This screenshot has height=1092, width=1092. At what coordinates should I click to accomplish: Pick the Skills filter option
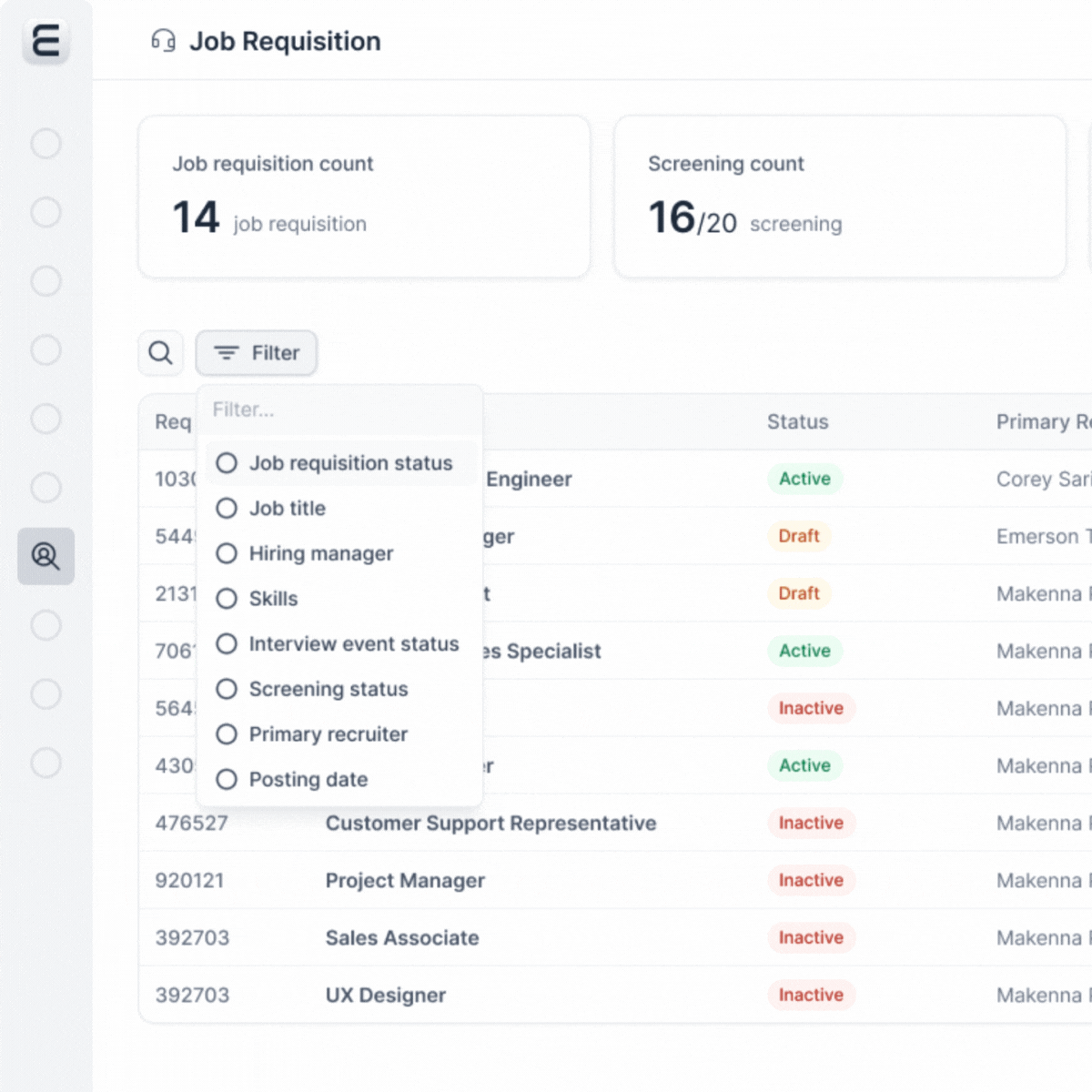coord(227,599)
